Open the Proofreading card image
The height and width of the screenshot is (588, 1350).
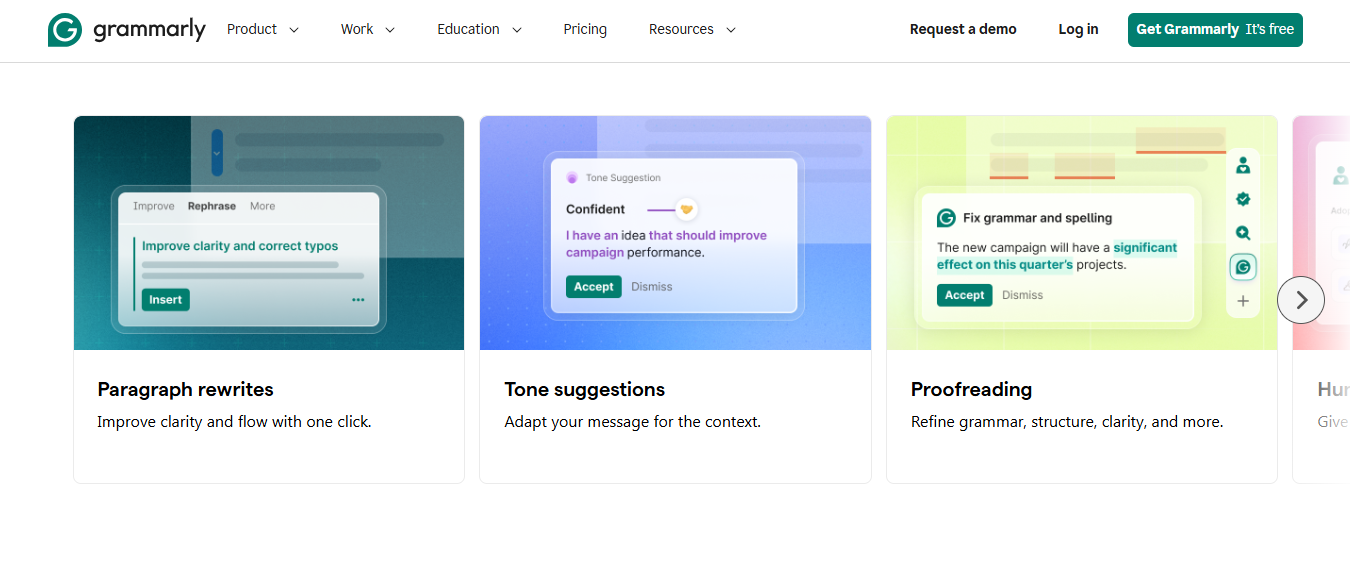point(1082,233)
